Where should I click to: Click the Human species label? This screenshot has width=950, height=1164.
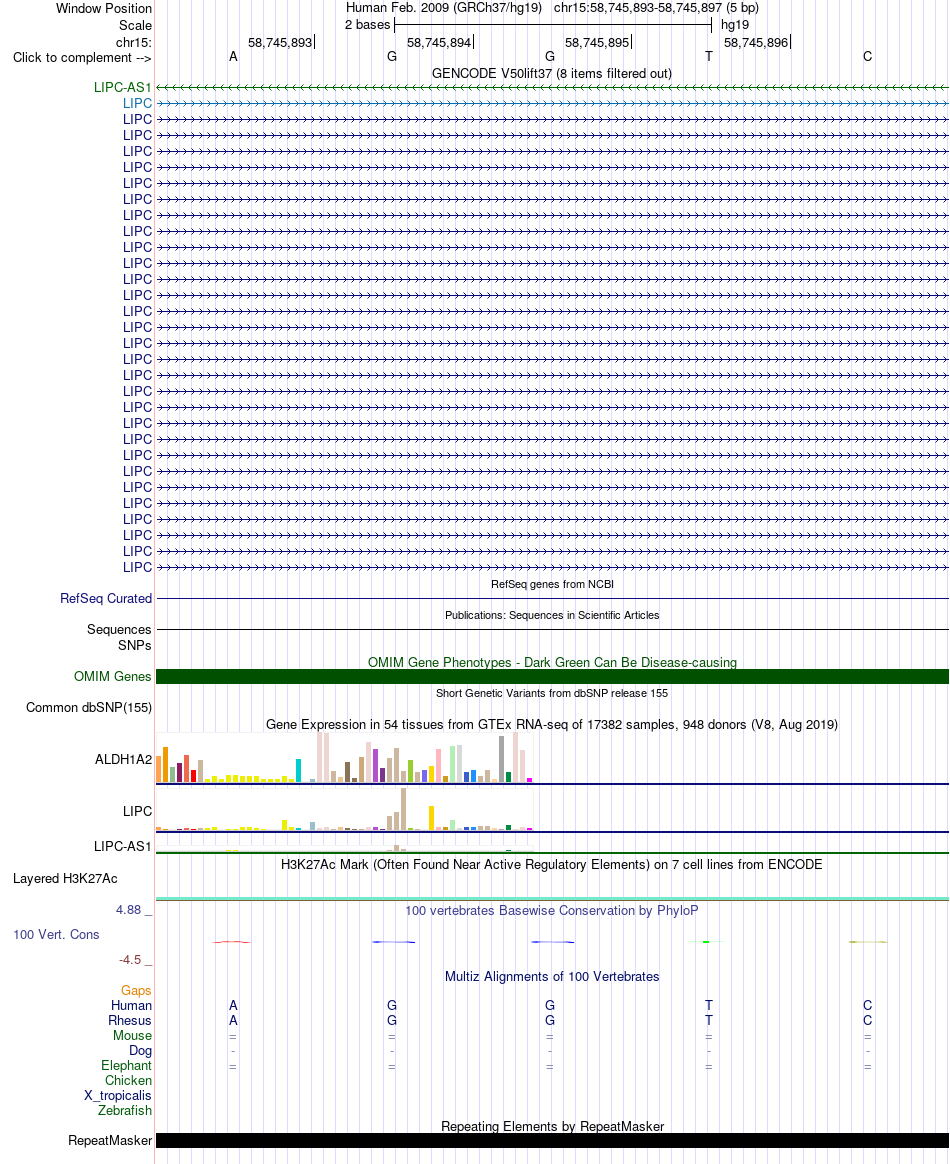point(131,1006)
